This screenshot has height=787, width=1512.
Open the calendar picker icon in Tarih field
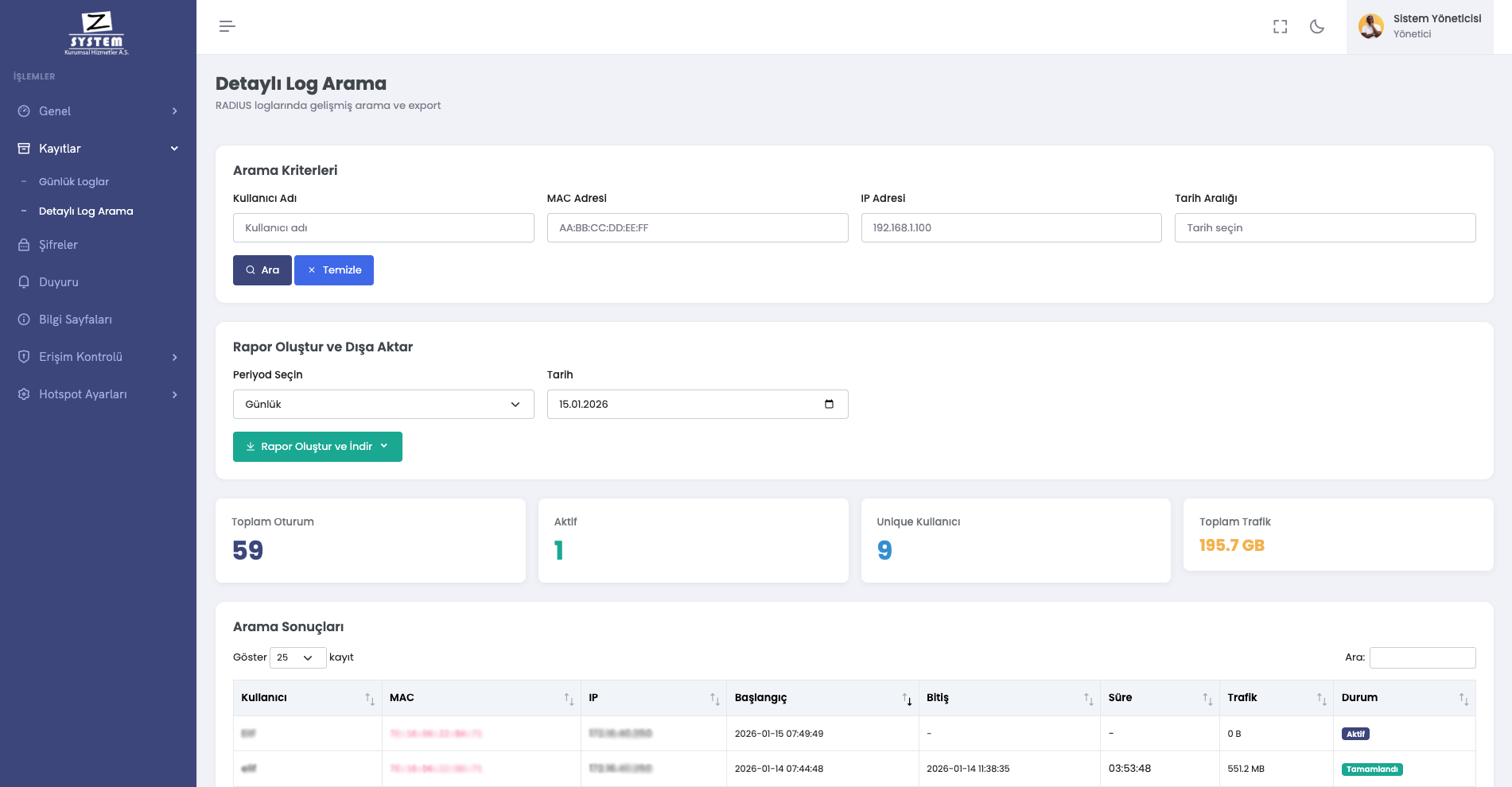point(829,404)
